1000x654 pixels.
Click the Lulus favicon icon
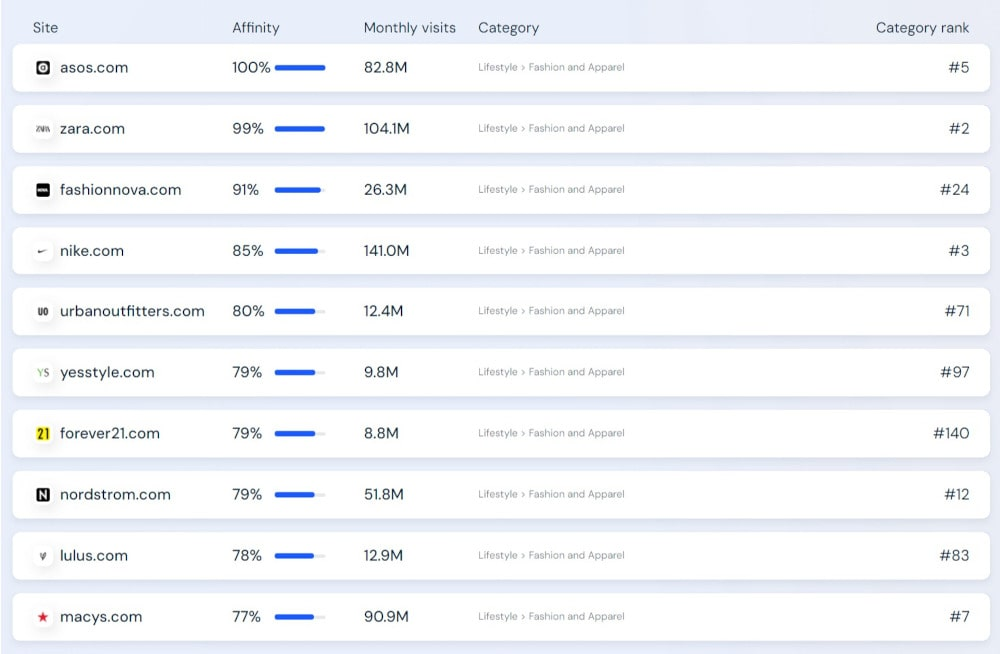(x=43, y=556)
